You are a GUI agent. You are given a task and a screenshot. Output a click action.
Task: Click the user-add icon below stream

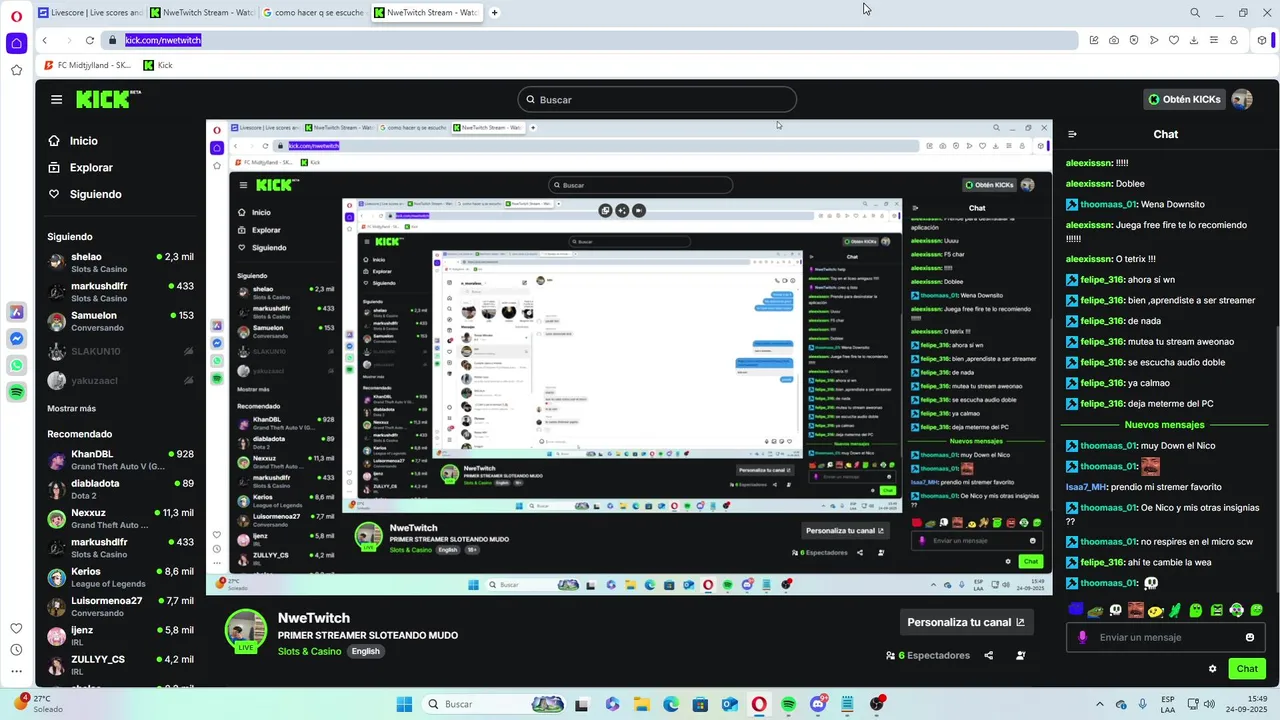click(1020, 656)
